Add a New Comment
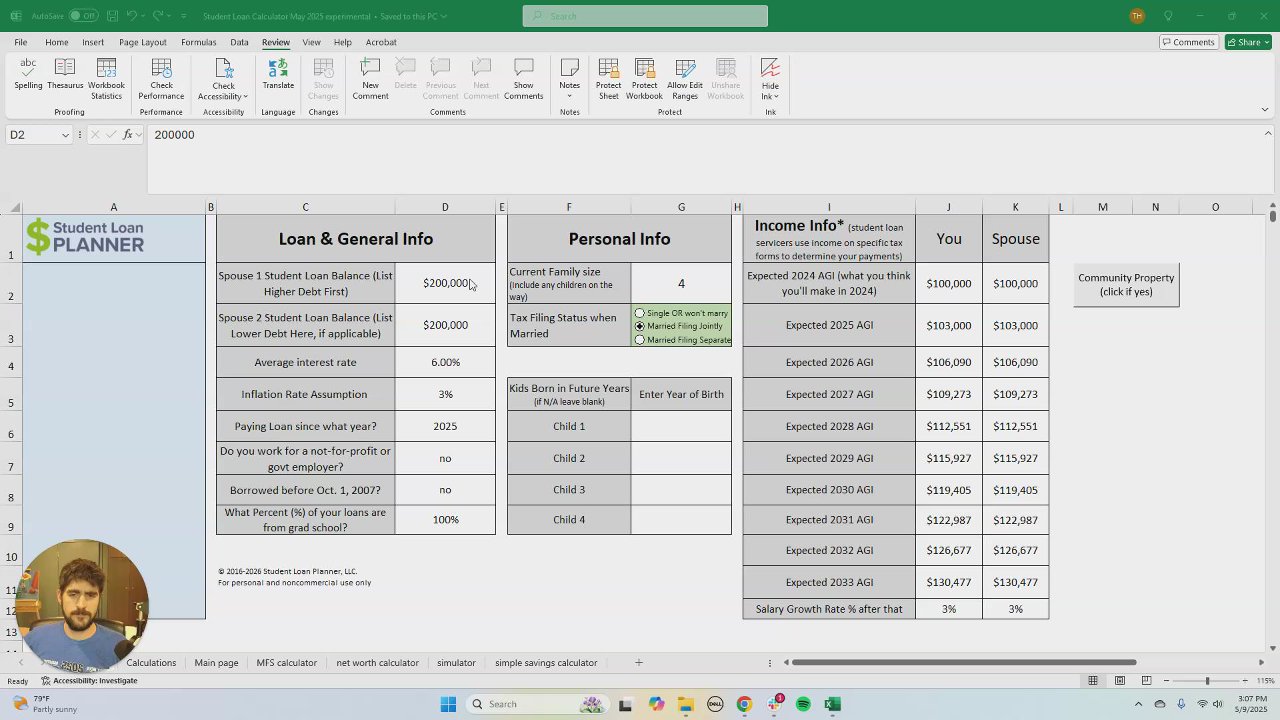Viewport: 1280px width, 720px height. pyautogui.click(x=370, y=78)
